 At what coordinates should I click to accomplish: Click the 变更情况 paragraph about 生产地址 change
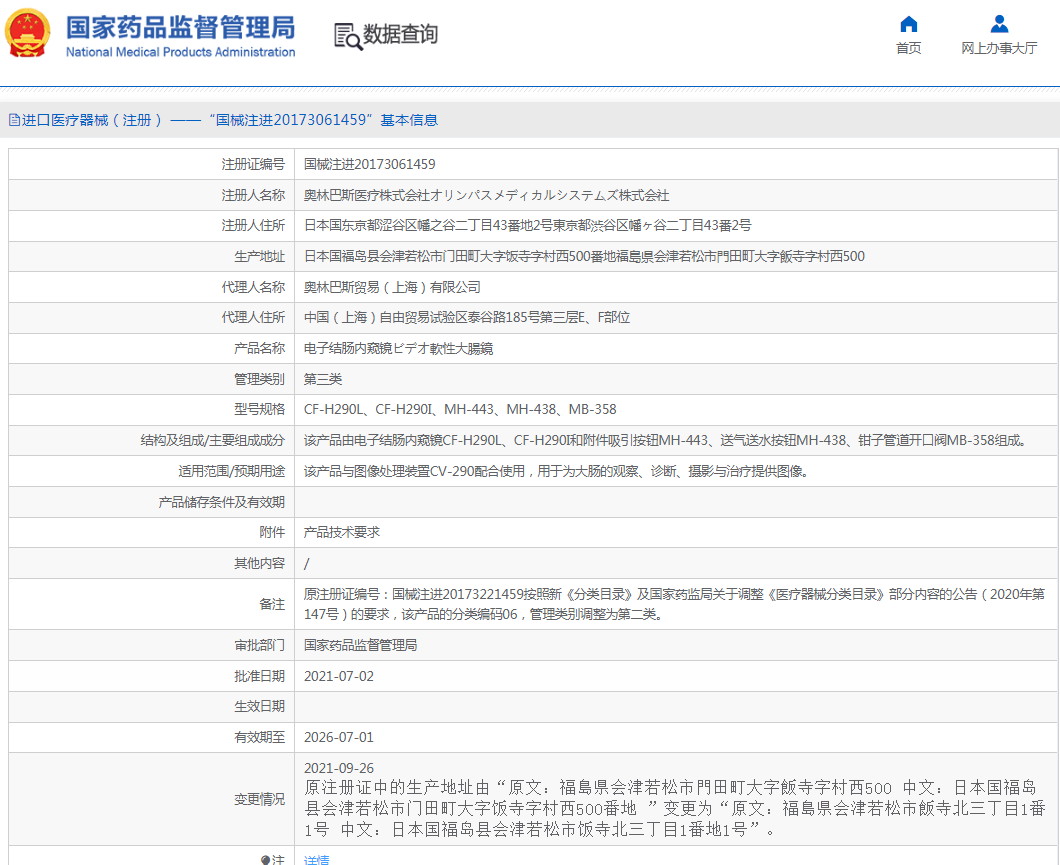(x=675, y=808)
